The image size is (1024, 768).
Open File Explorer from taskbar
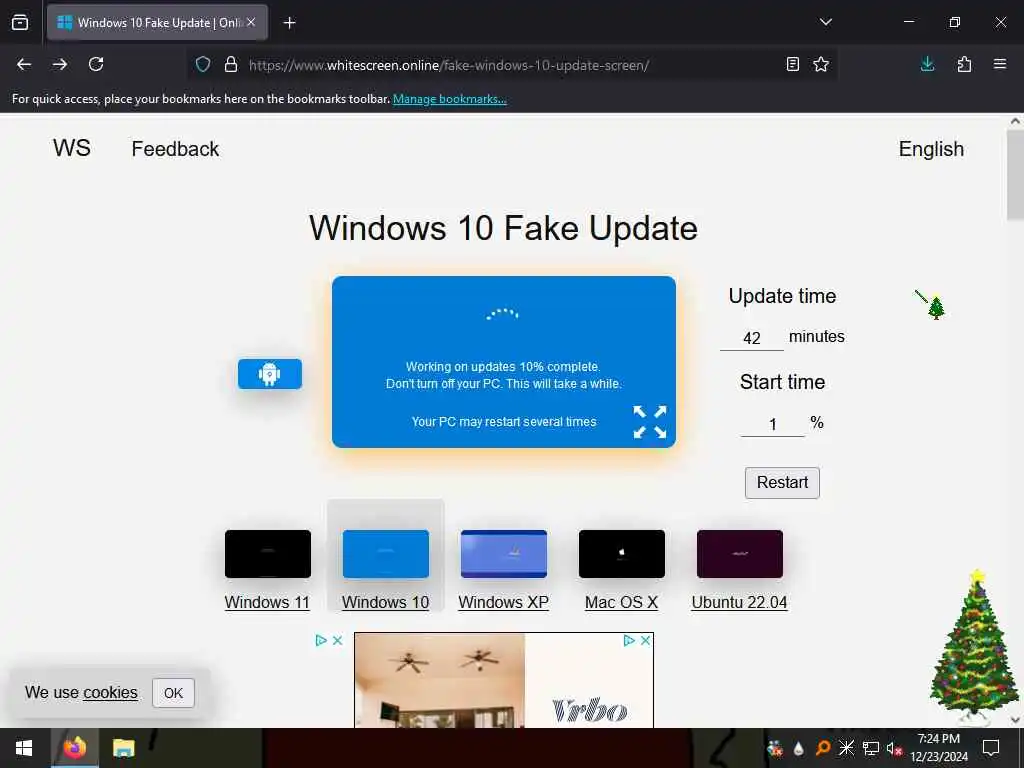click(x=123, y=748)
